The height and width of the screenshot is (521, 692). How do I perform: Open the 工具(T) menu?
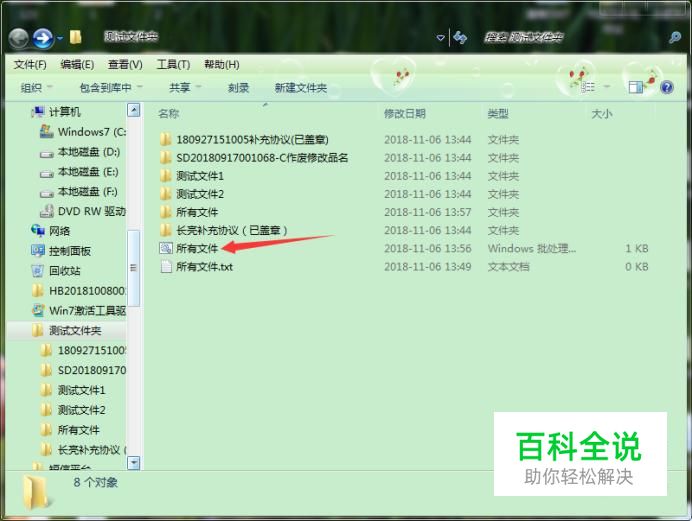173,65
